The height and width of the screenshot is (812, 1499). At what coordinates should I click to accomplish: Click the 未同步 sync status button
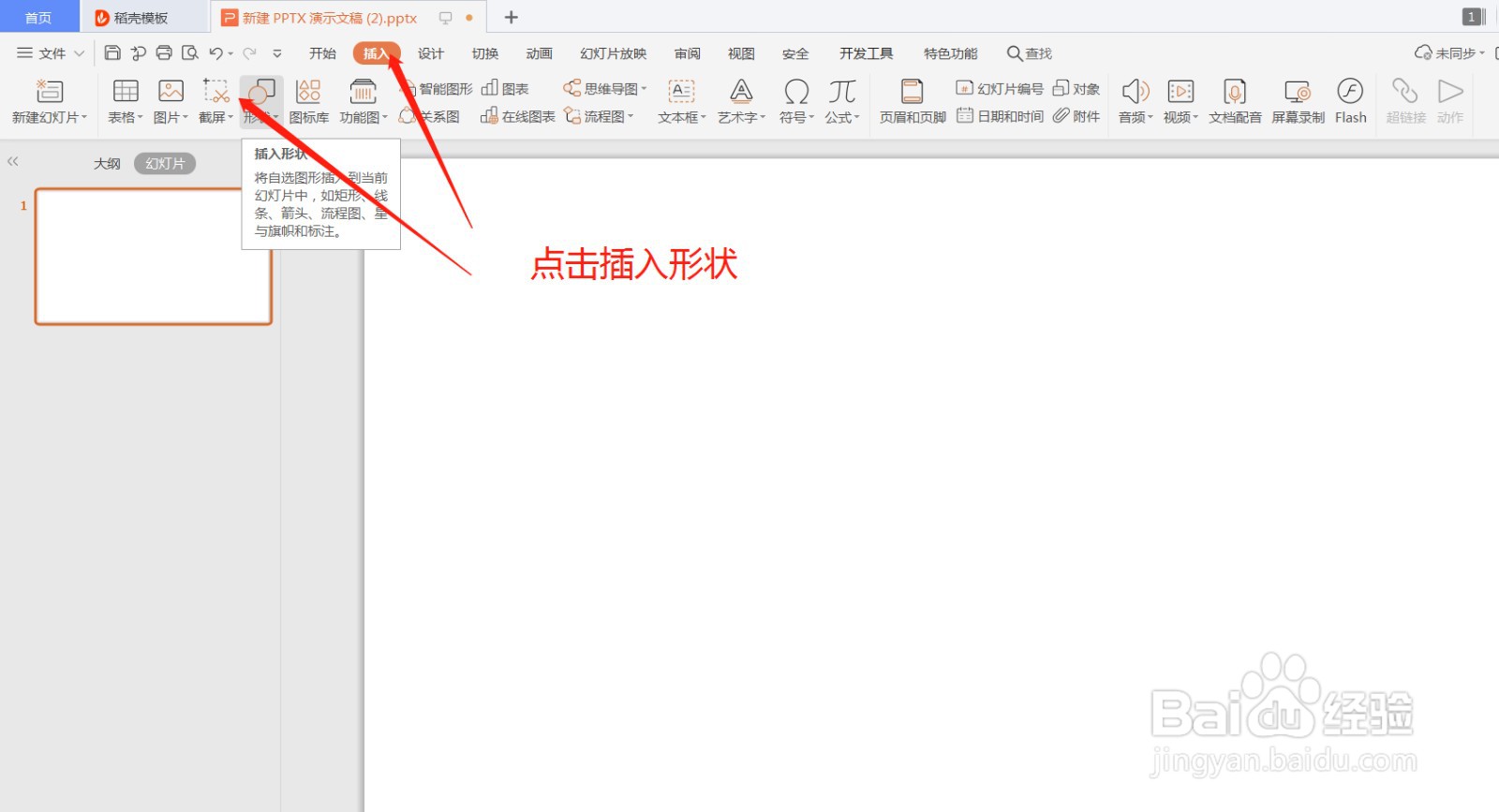(1449, 53)
